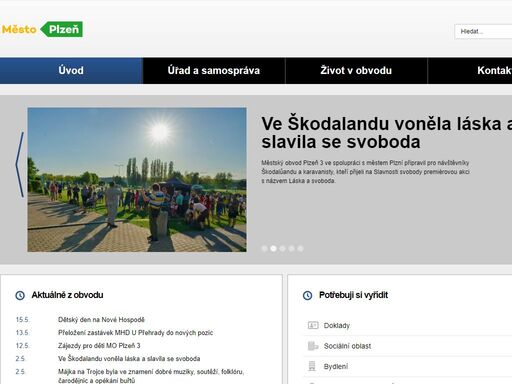512x384 pixels.
Task: Open list item Ve Škodalandu voněla láska
Action: click(x=129, y=359)
